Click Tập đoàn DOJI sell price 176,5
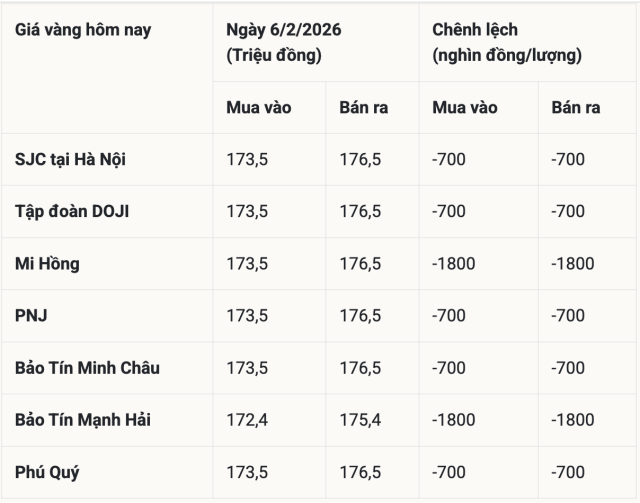640x503 pixels. point(360,211)
